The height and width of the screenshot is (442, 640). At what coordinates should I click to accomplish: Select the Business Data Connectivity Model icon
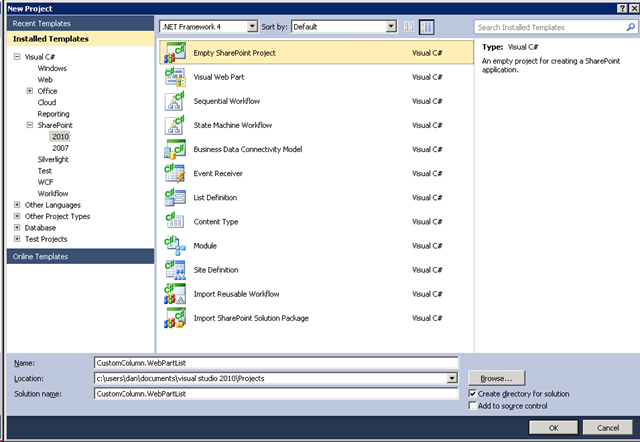point(175,149)
